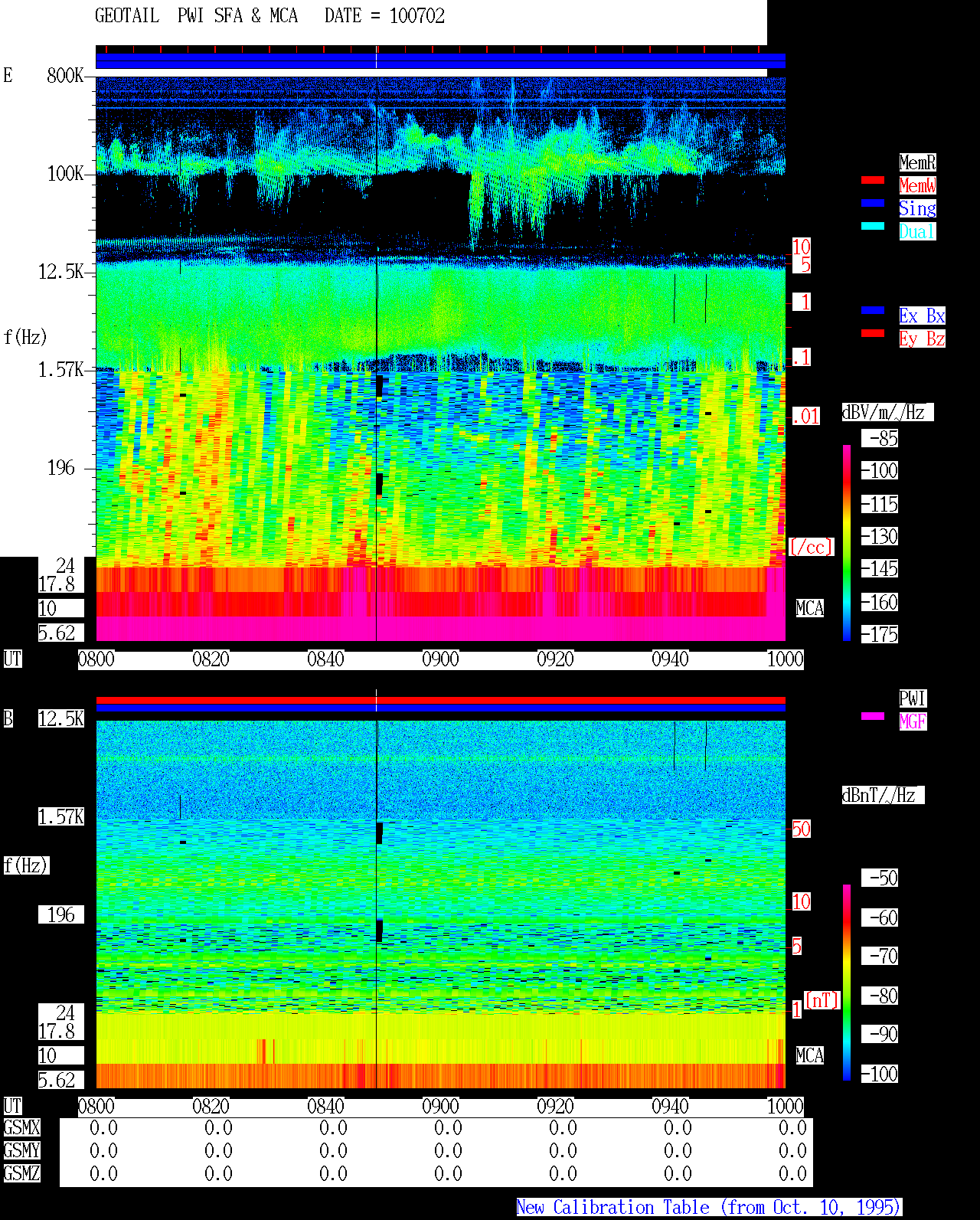Click the red Ey Bz bar above B spectrogram

pyautogui.click(x=440, y=701)
